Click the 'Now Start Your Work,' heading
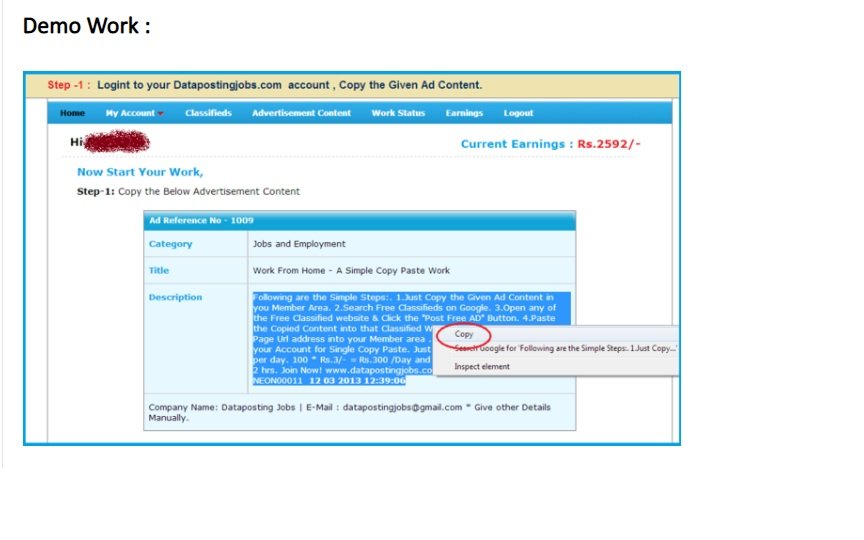Viewport: 864px width, 540px height. 140,172
